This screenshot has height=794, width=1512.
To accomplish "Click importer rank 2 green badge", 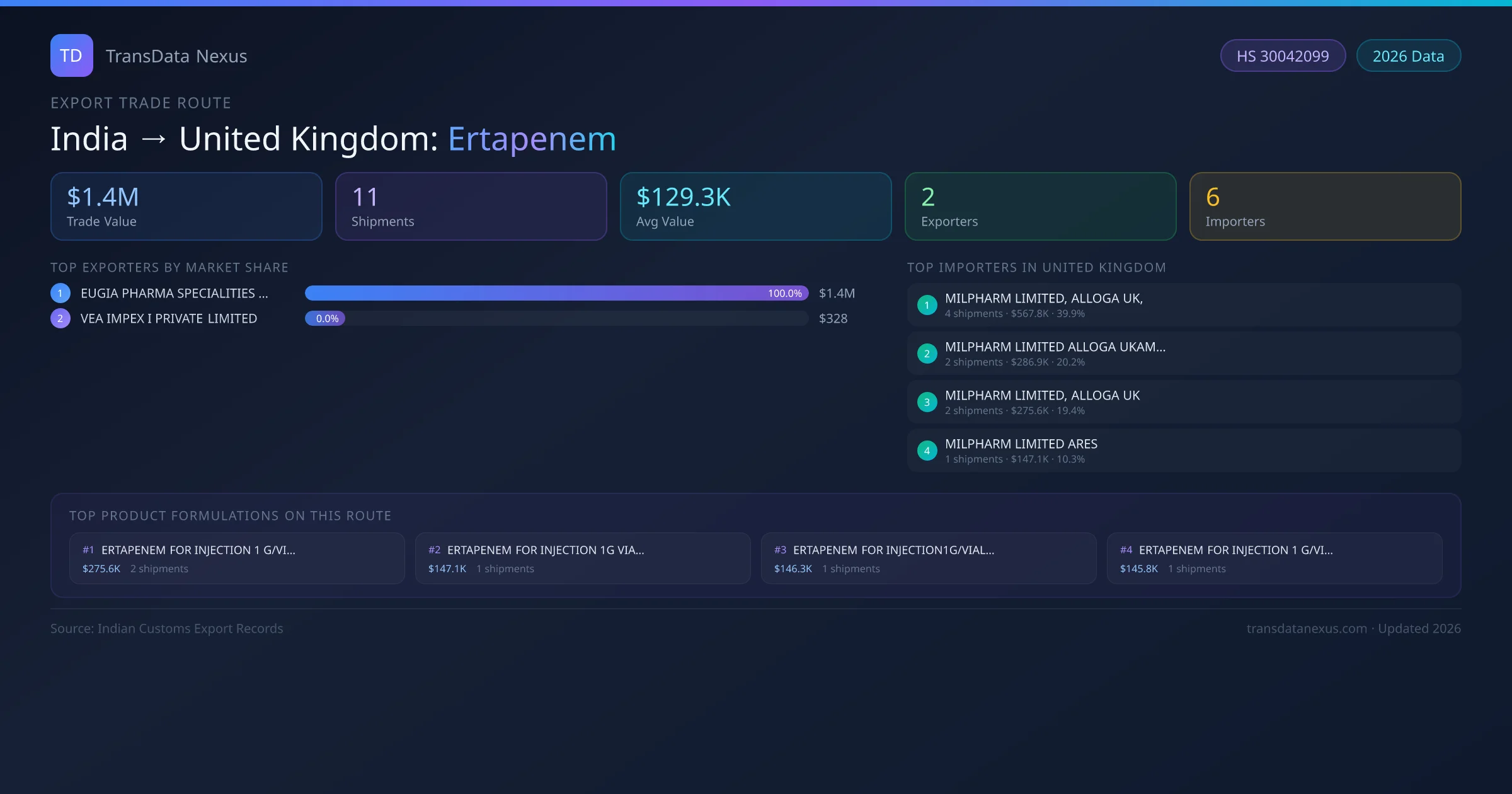I will 927,354.
